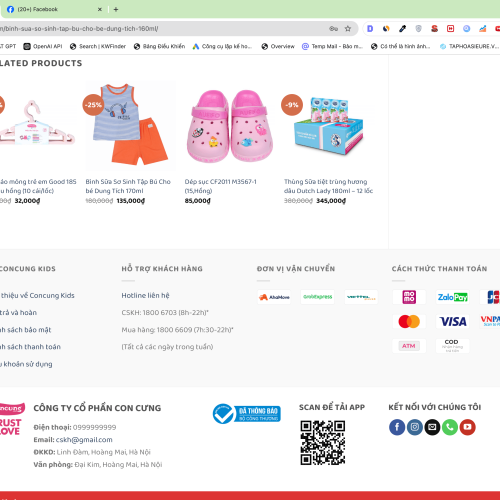Click the Mastercard payment logo
The image size is (500, 500).
[x=409, y=322]
